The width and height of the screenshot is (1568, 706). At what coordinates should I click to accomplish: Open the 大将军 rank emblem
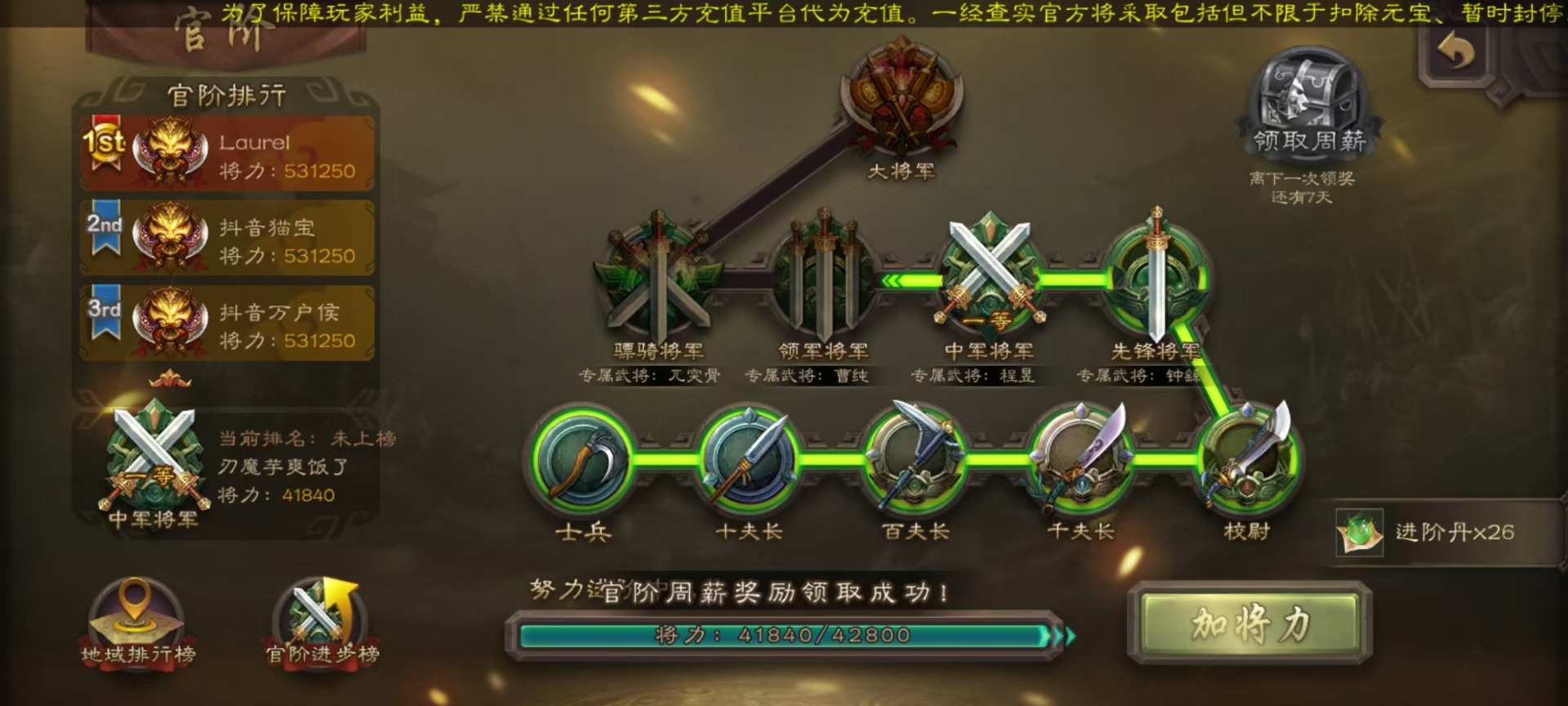click(901, 96)
